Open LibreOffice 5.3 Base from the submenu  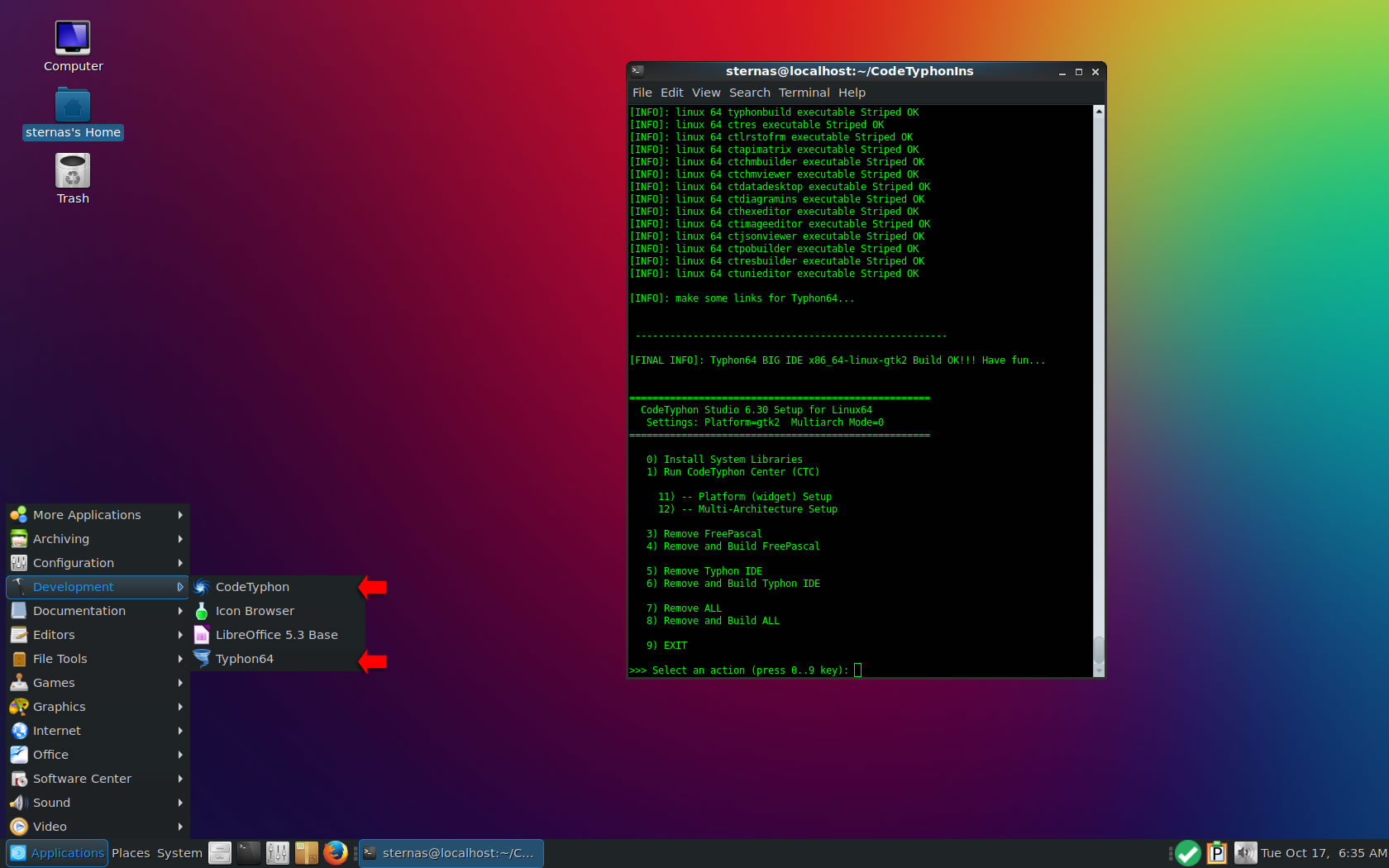(x=277, y=635)
